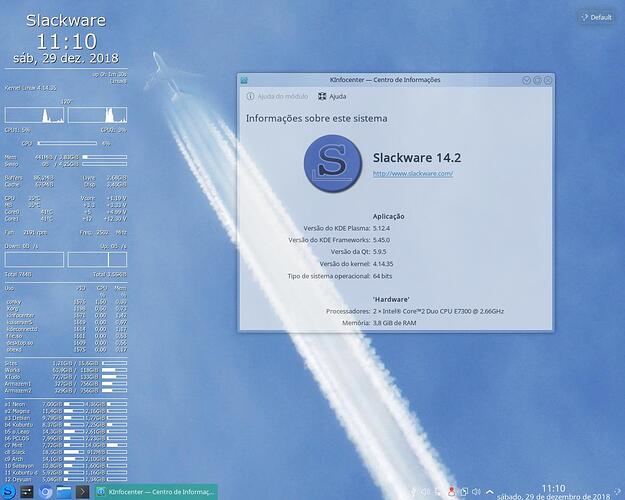Select the Intel Core2 Duo processor text
625x500 pixels.
[438, 311]
